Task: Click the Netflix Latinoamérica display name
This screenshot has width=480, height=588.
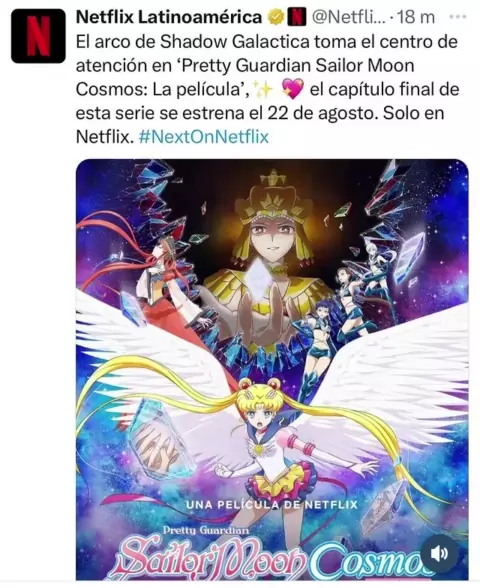Action: [x=169, y=17]
